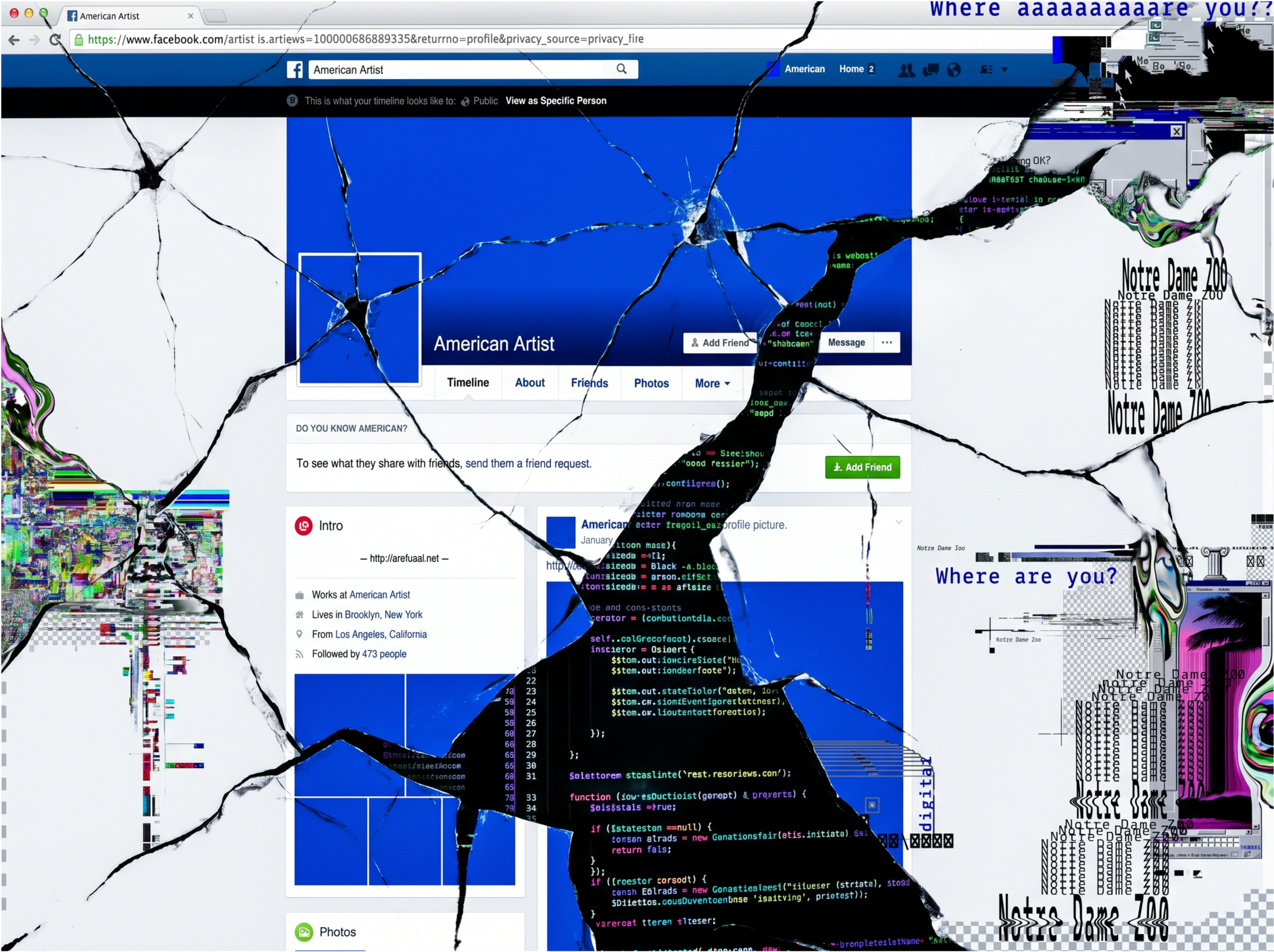Open the globe notifications icon in the header
Image resolution: width=1274 pixels, height=952 pixels.
[x=954, y=69]
